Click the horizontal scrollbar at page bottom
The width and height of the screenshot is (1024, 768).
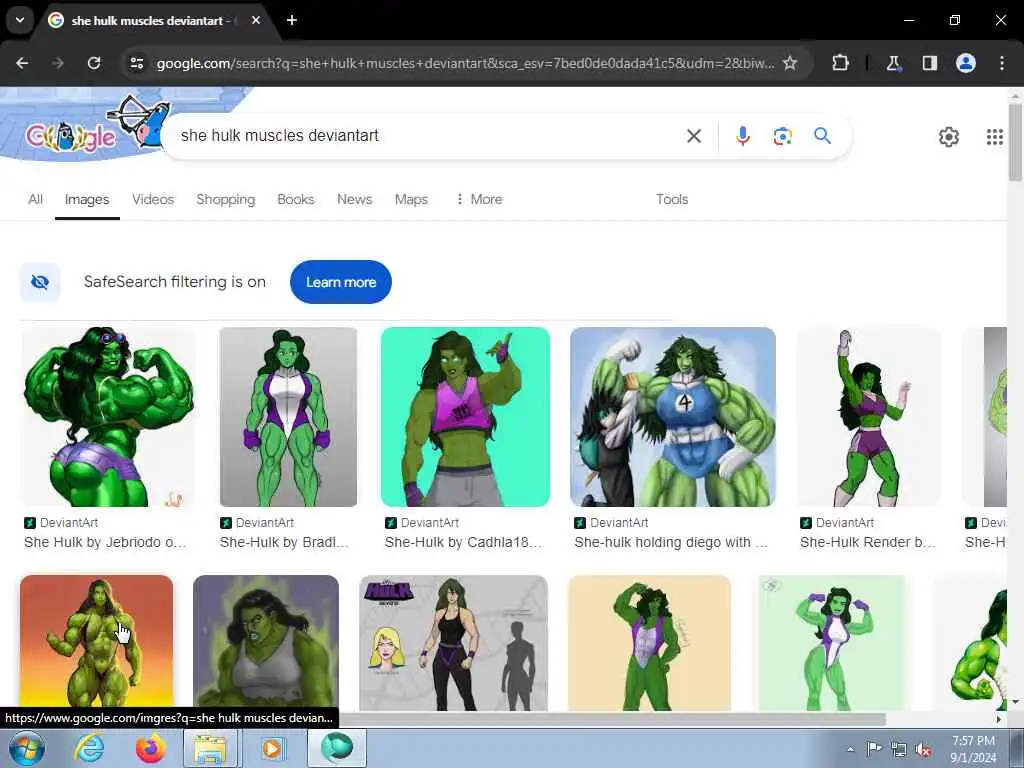click(x=612, y=719)
